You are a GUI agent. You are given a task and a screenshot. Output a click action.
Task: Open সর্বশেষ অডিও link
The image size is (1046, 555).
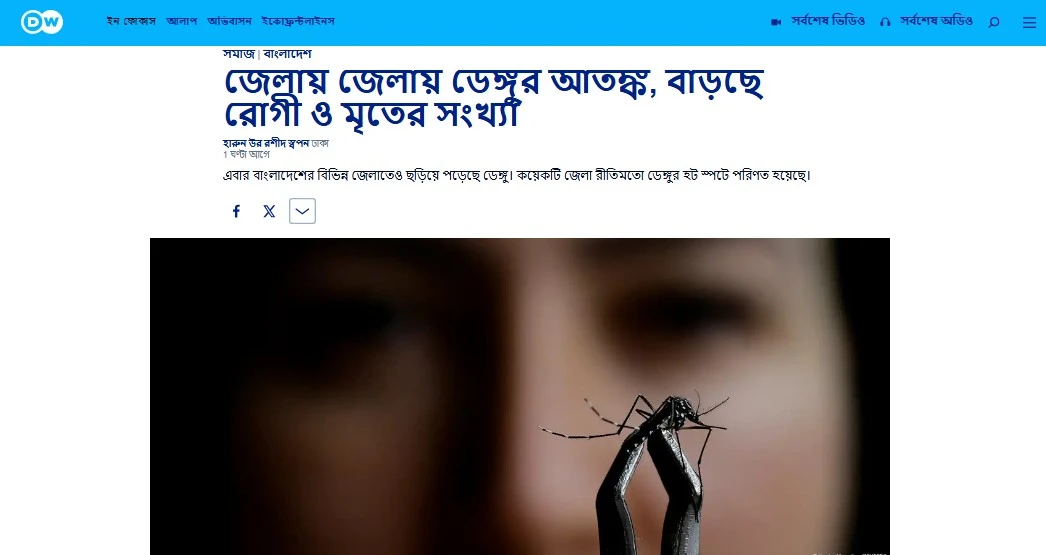tap(937, 21)
